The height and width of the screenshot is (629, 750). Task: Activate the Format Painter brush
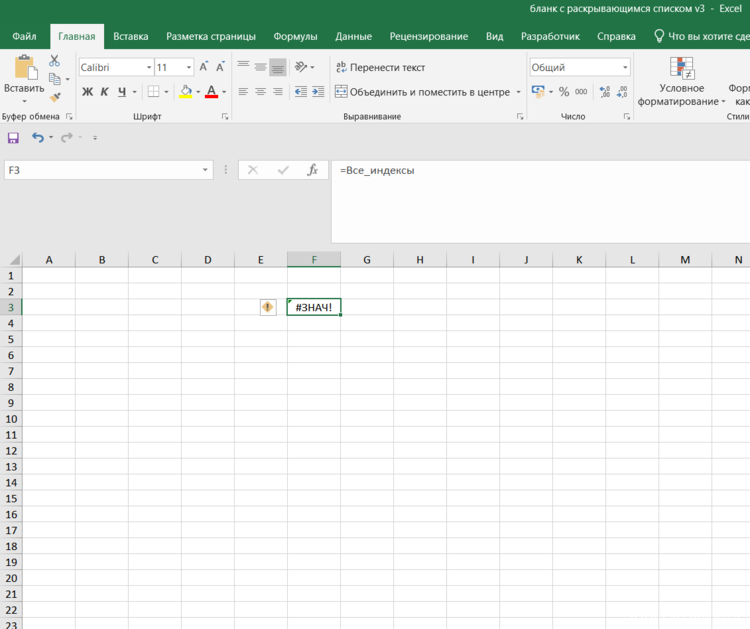(x=55, y=97)
